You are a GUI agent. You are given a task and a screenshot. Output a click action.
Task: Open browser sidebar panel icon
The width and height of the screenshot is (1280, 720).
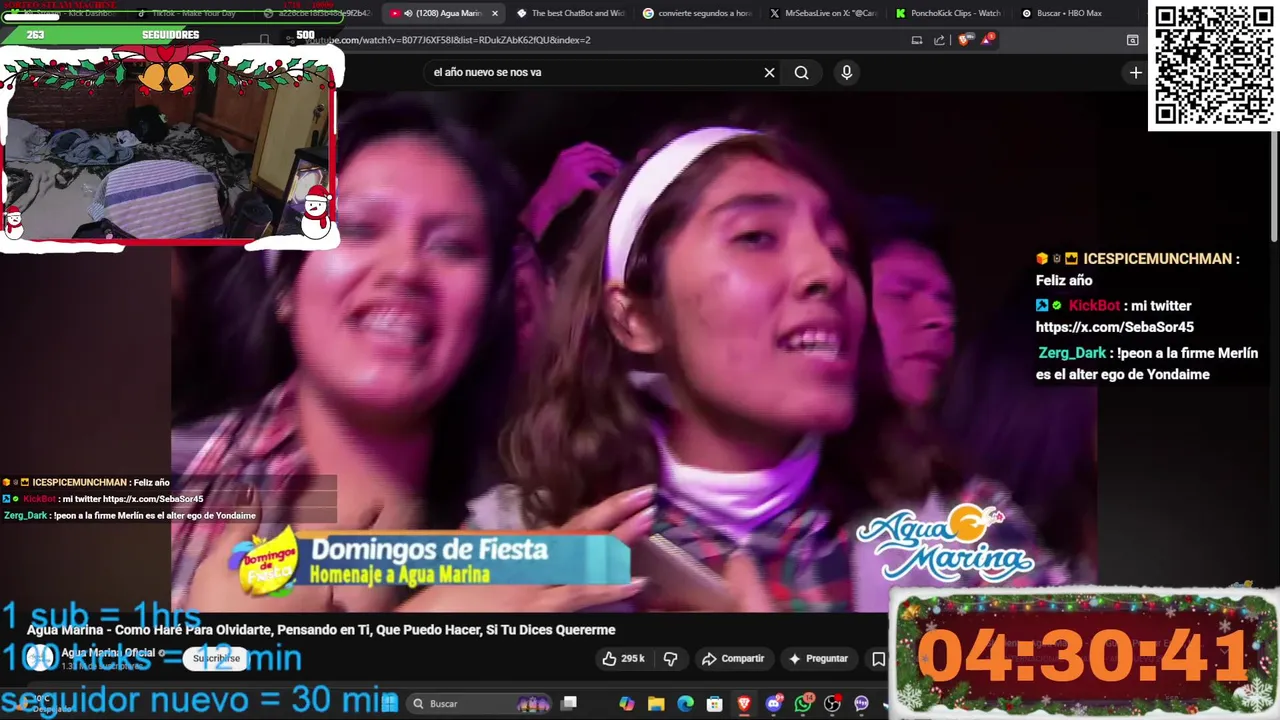(1132, 40)
